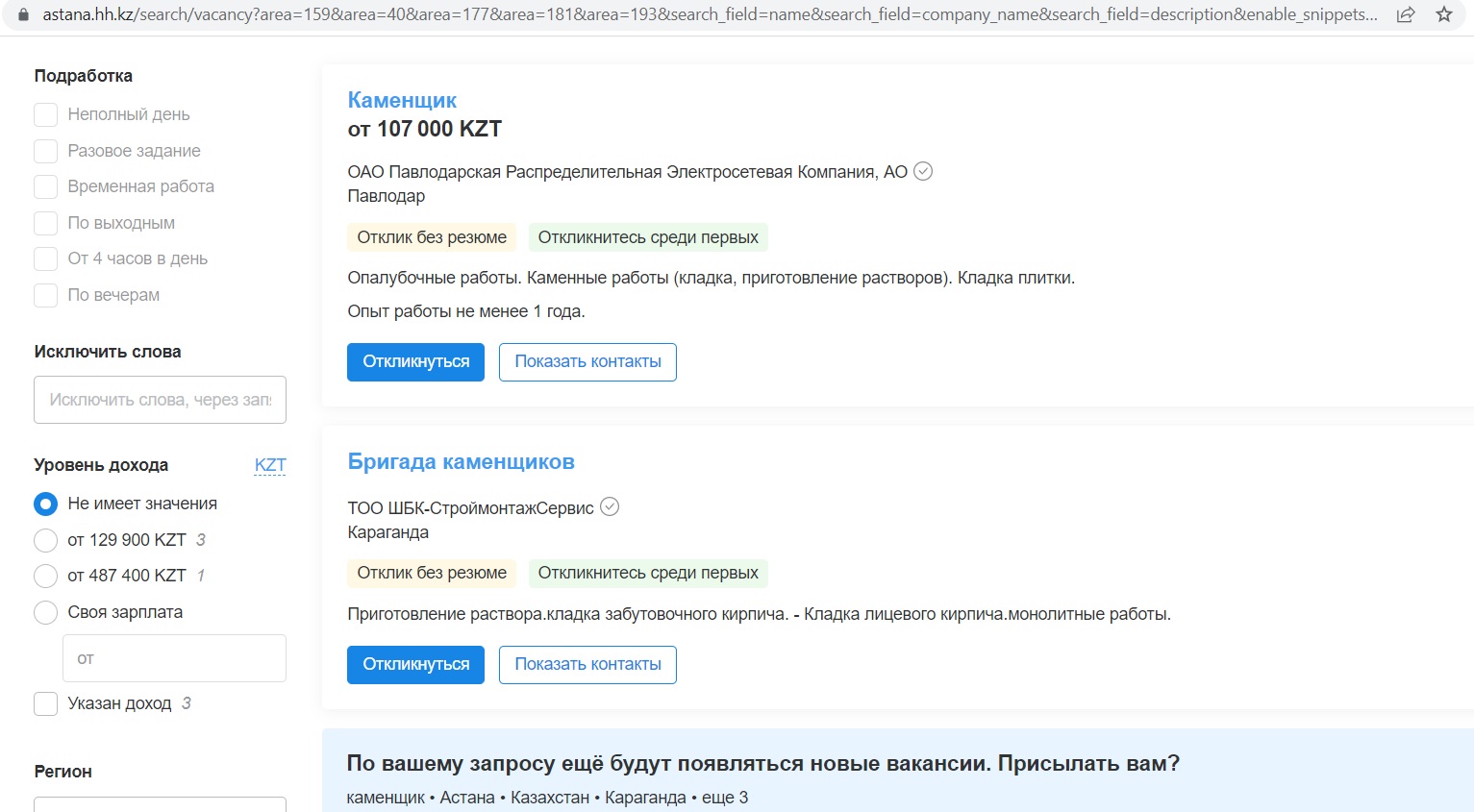The height and width of the screenshot is (812, 1474).
Task: Click Откликнуться for Бригада каменщиков
Action: 415,665
